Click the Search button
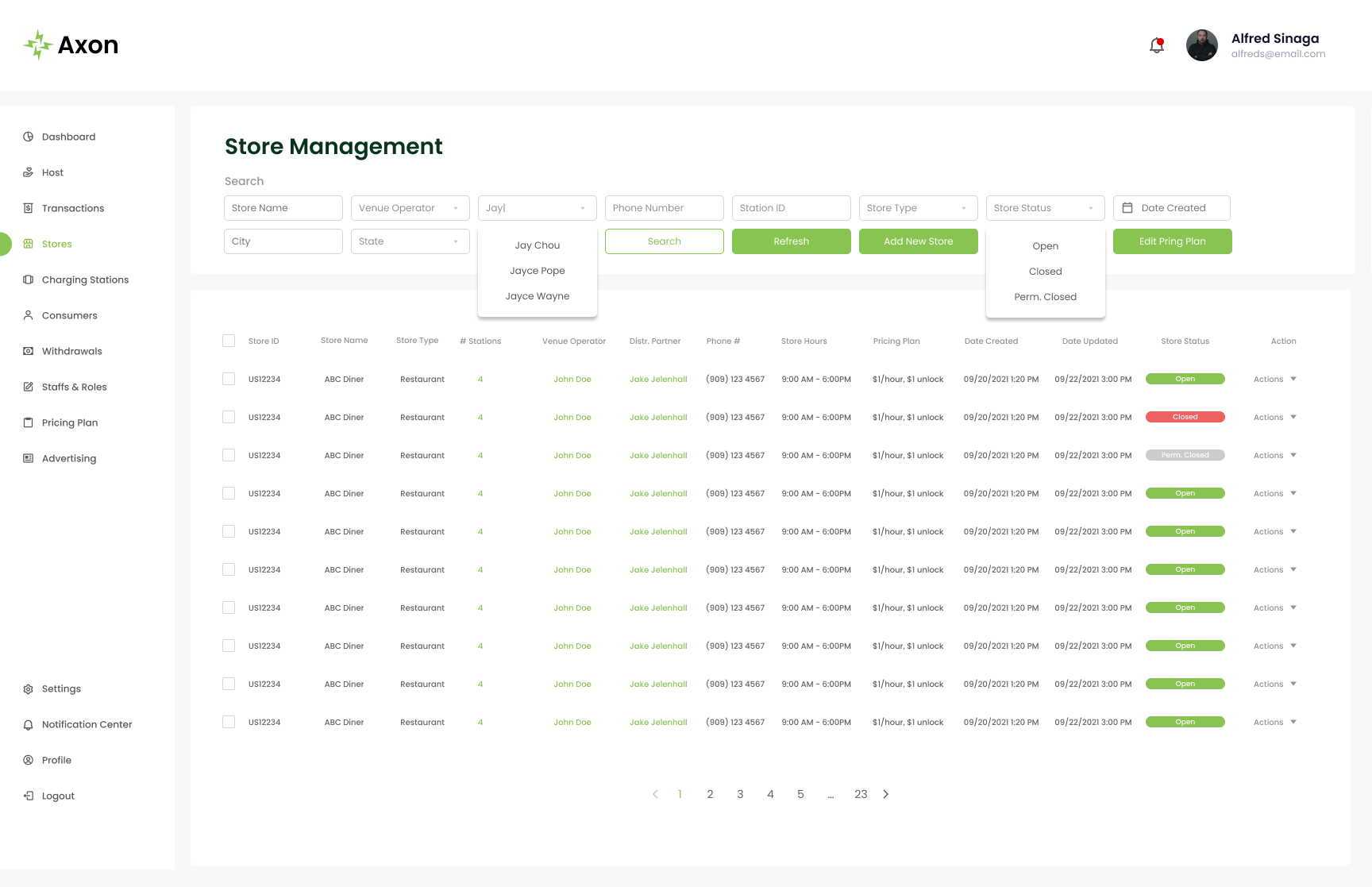The height and width of the screenshot is (887, 1372). pos(665,241)
